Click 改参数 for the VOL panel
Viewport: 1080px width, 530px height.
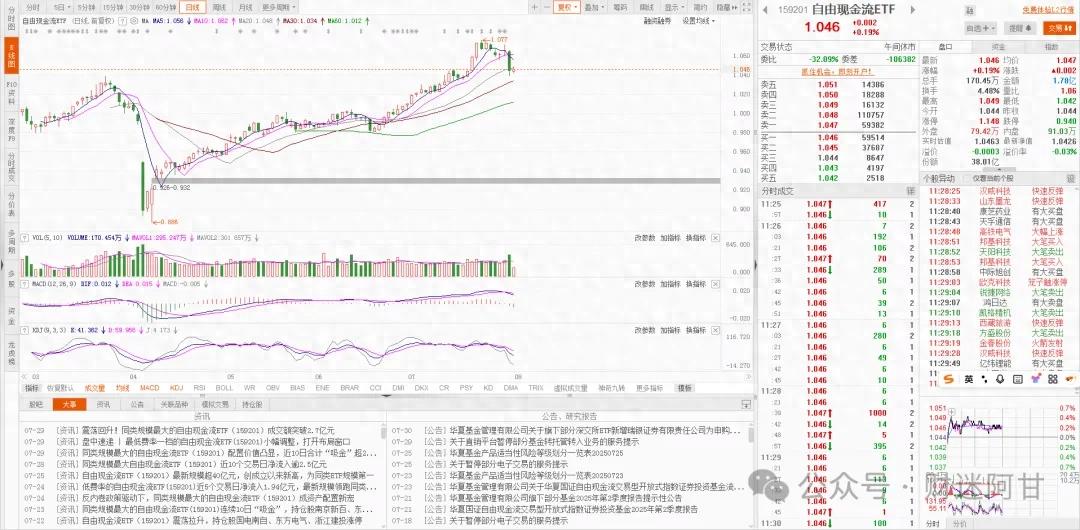click(645, 238)
